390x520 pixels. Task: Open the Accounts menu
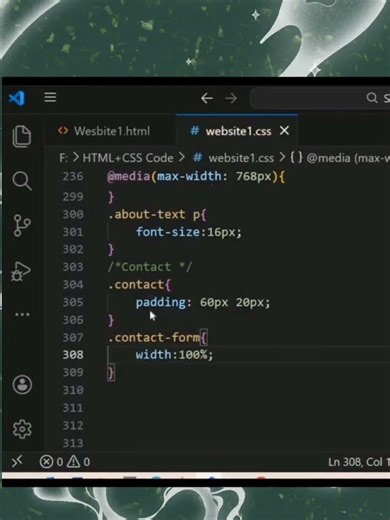22,385
